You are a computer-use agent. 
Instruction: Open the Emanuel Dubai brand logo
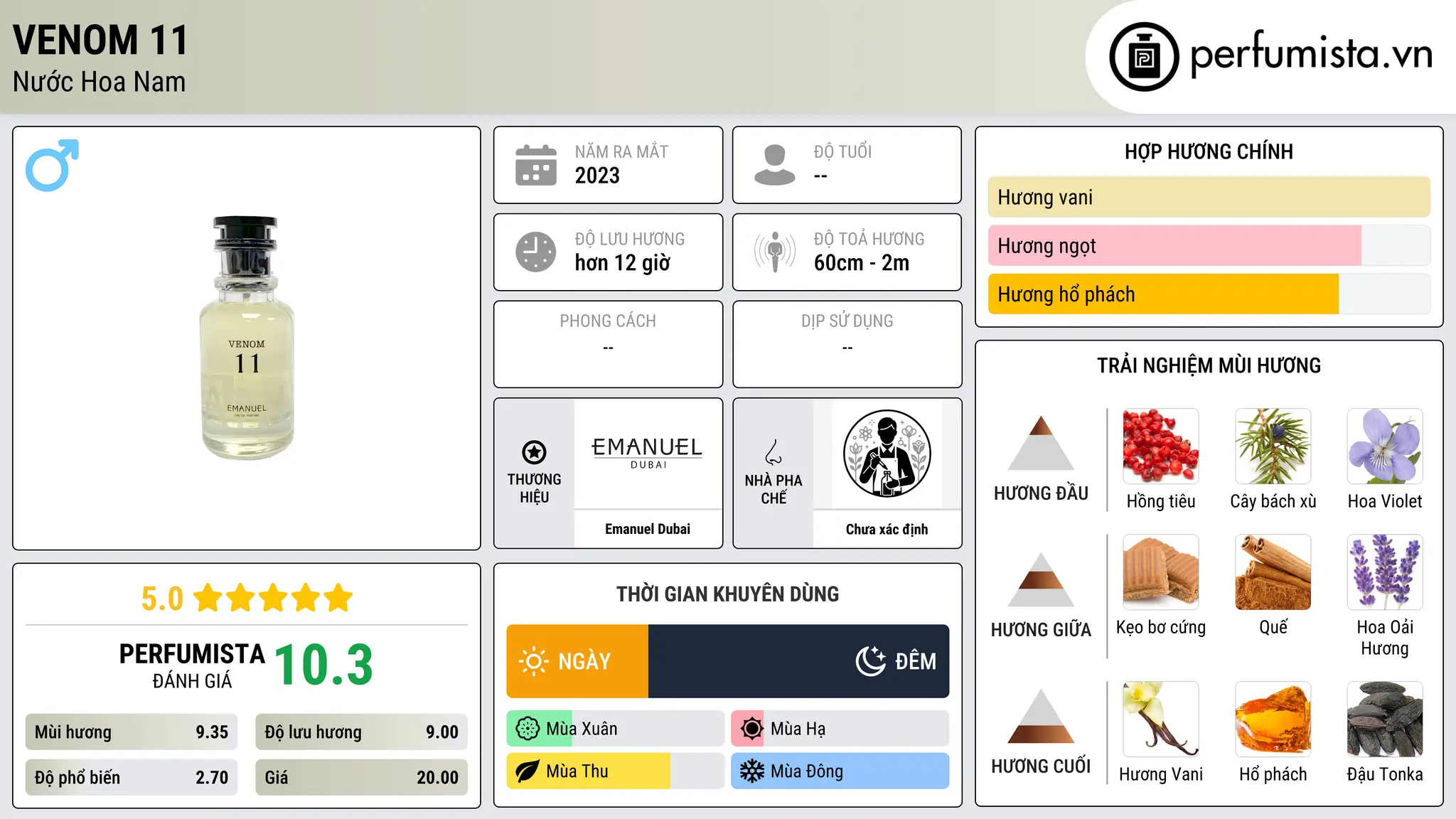648,454
